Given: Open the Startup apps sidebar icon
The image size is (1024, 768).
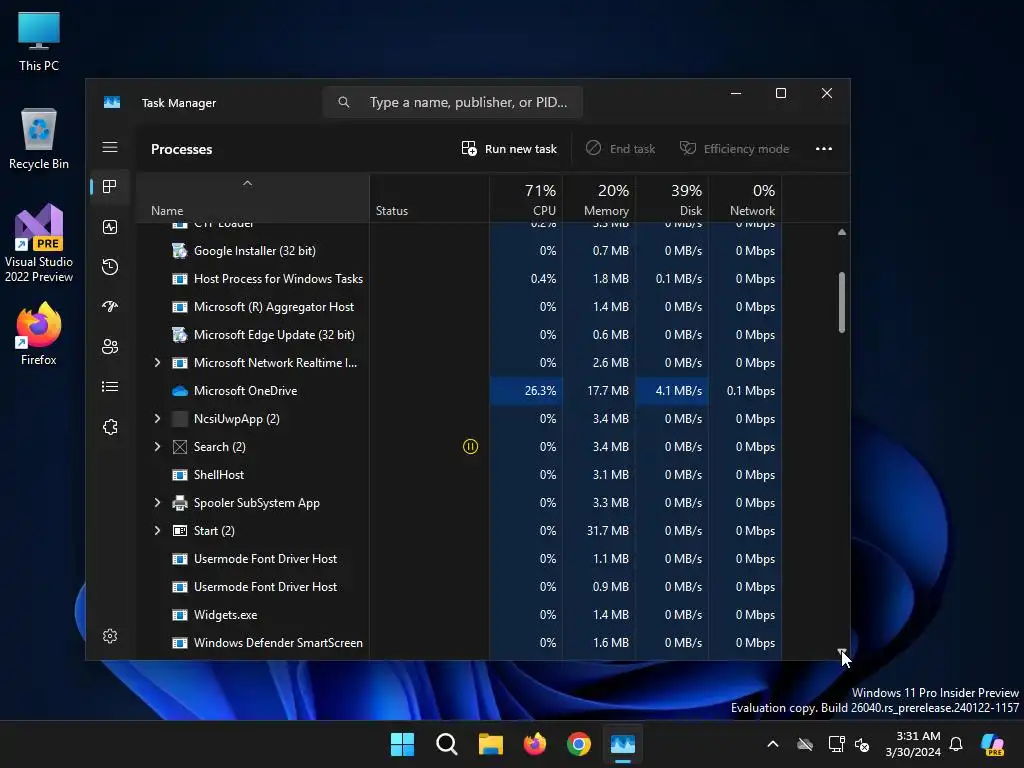Looking at the screenshot, I should tap(110, 306).
